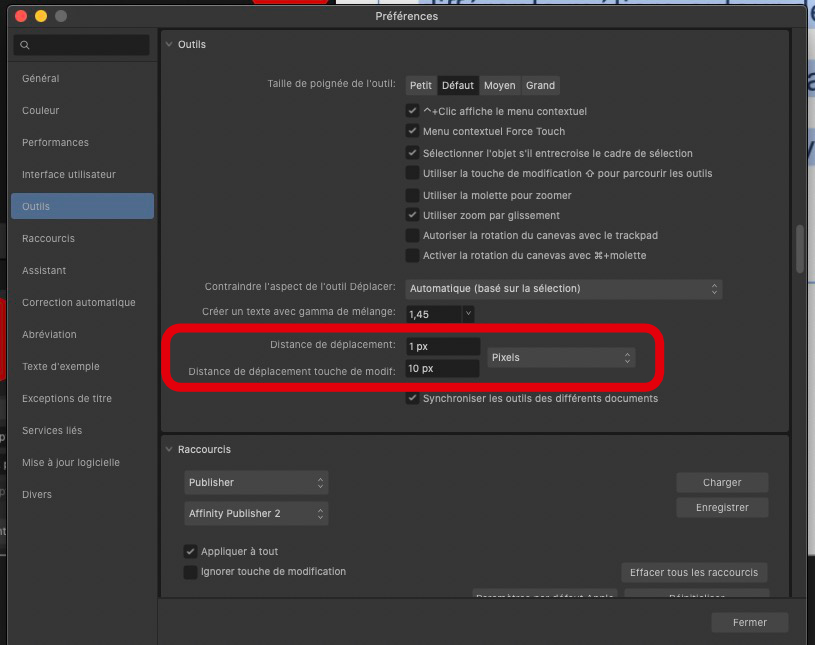Open the Divers section
This screenshot has width=815, height=645.
click(36, 495)
